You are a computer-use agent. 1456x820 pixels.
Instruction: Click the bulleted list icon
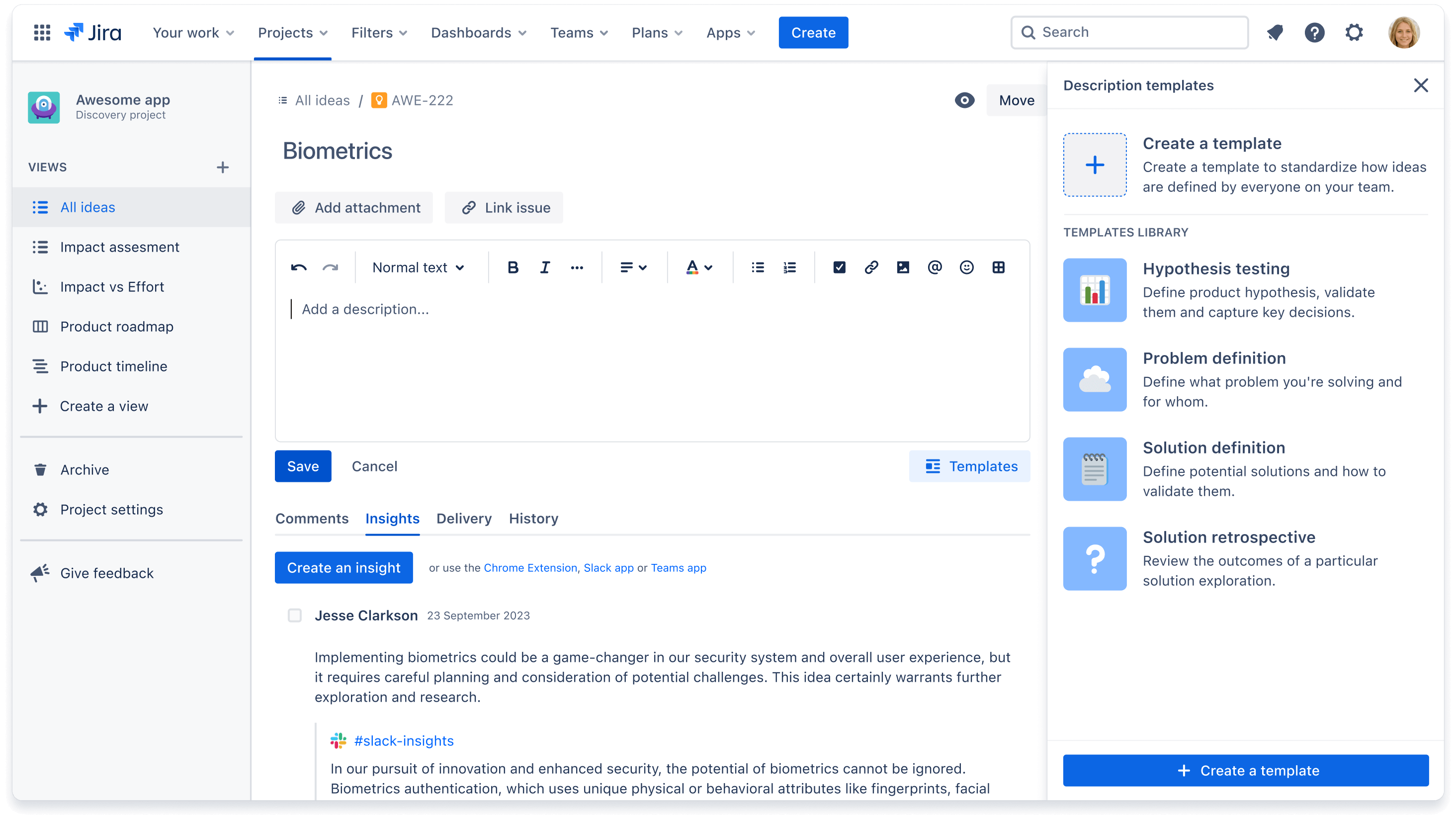click(757, 267)
